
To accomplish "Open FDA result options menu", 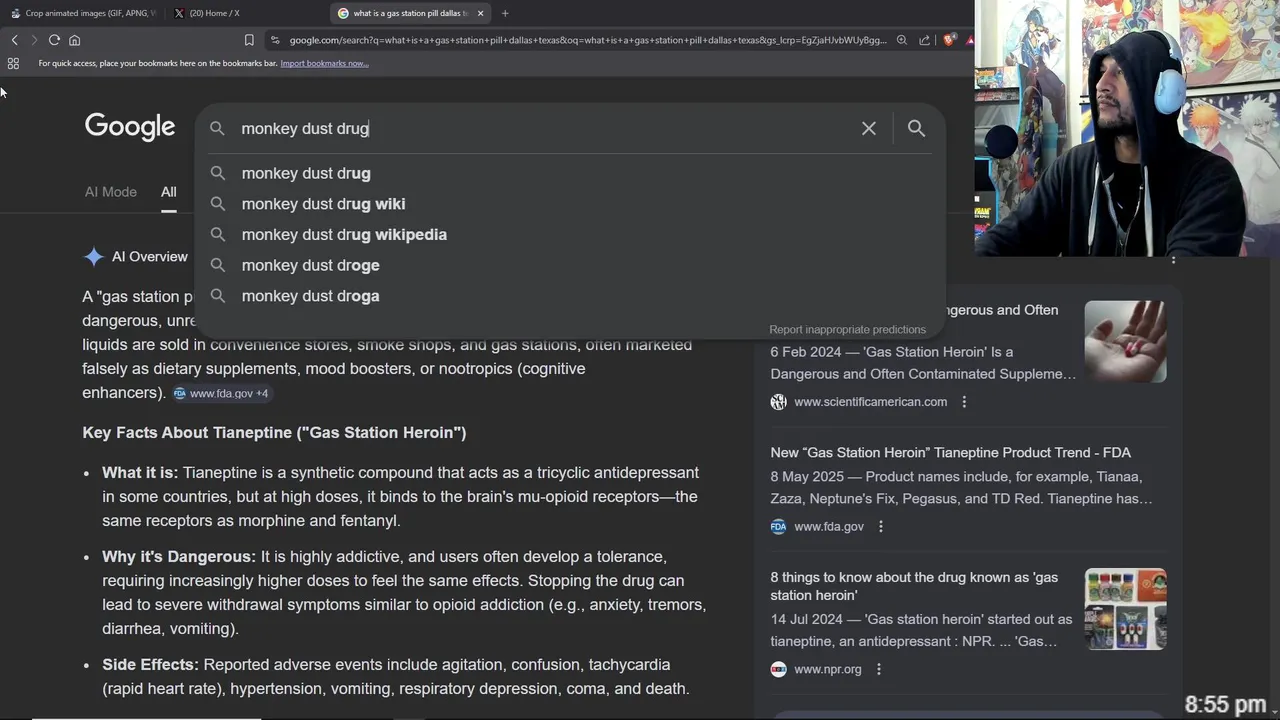I will pyautogui.click(x=881, y=526).
